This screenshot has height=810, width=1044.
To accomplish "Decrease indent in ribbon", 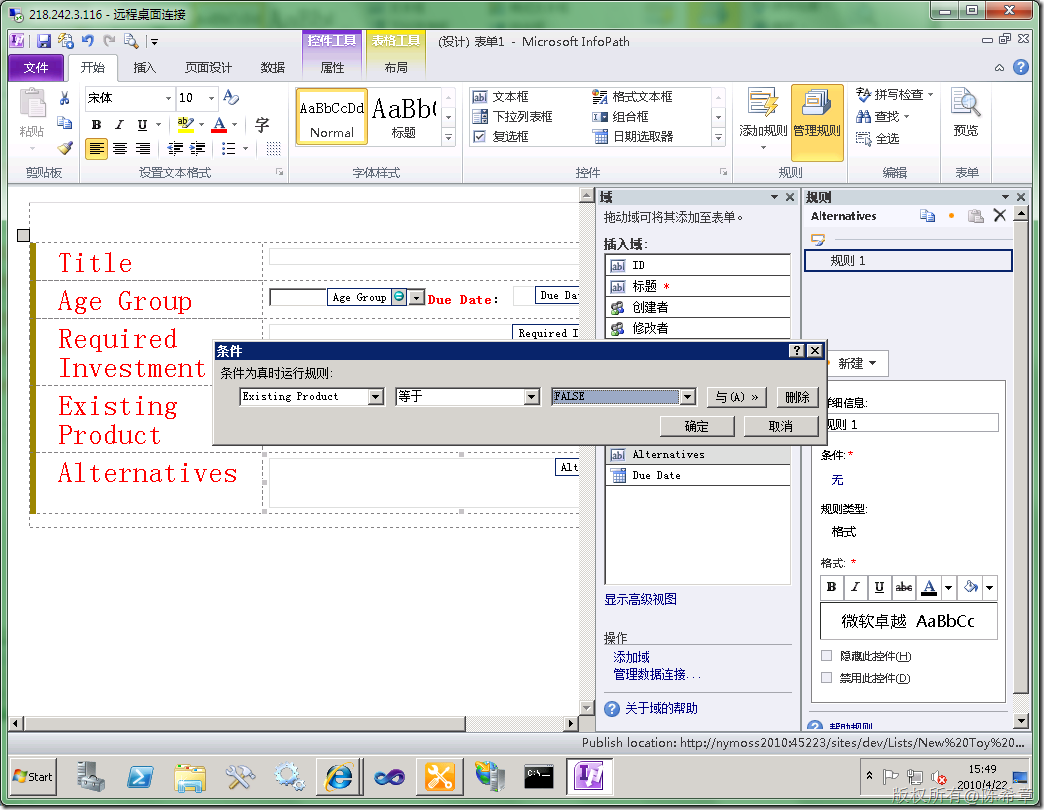I will coord(175,148).
